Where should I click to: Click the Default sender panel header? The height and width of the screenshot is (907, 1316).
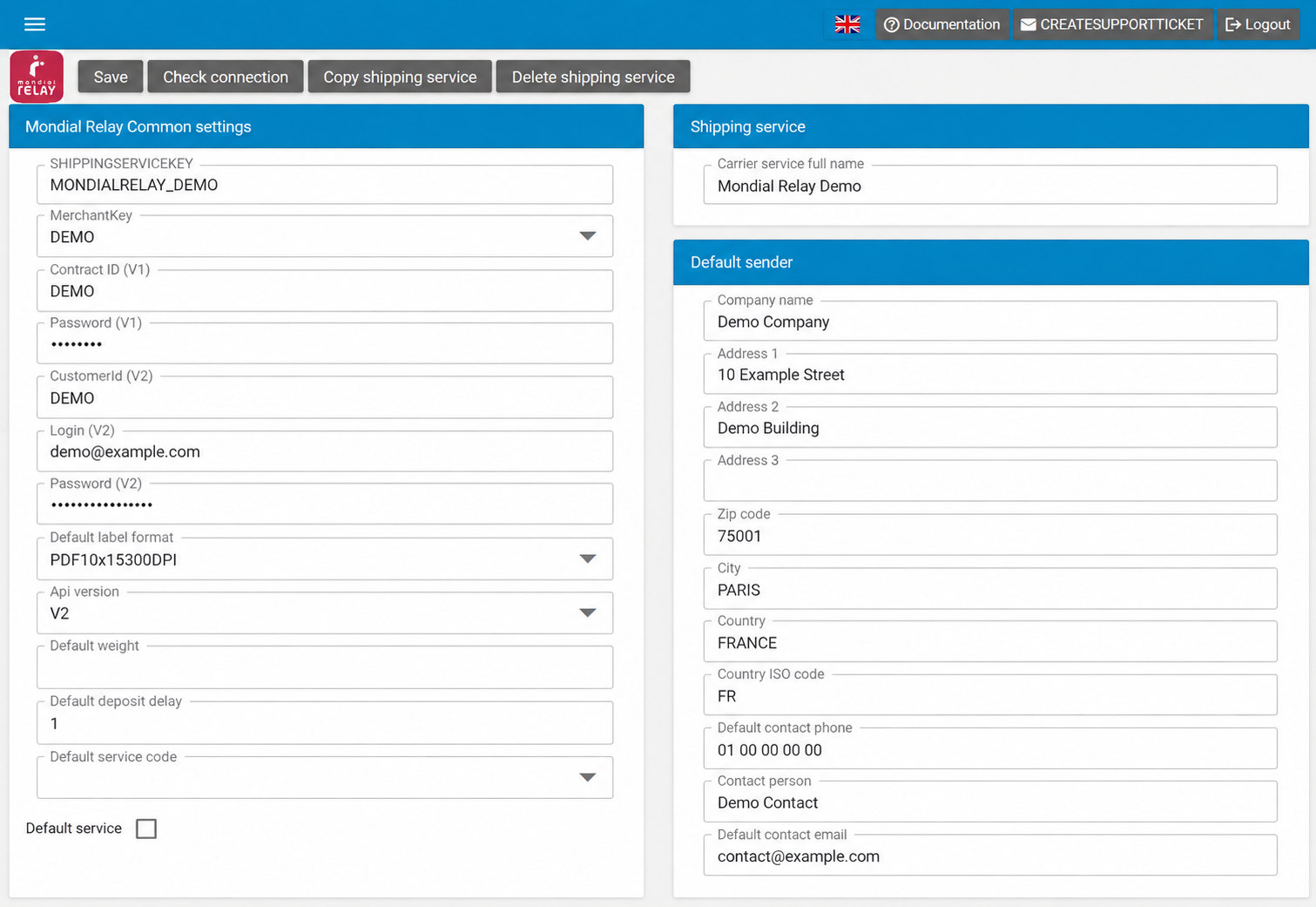[991, 262]
